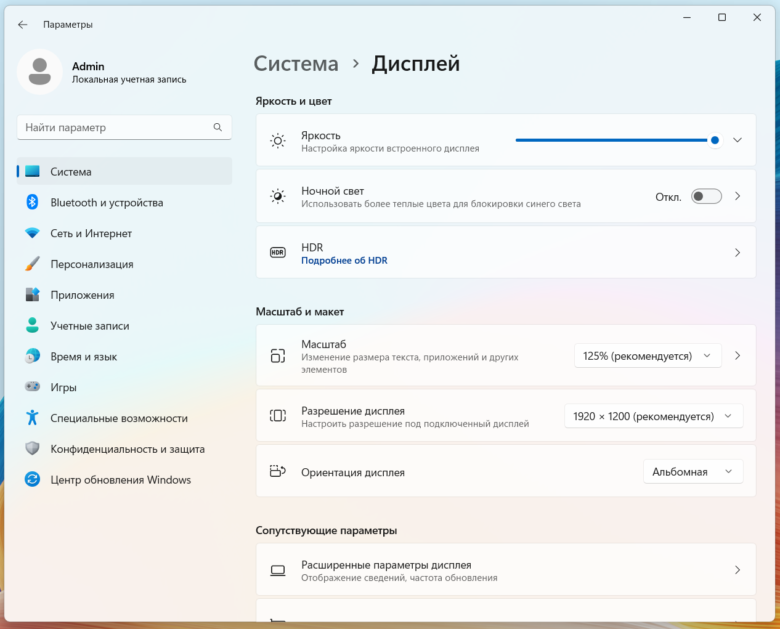Toggle the Ночной свет switch
This screenshot has height=629, width=780.
pos(706,197)
